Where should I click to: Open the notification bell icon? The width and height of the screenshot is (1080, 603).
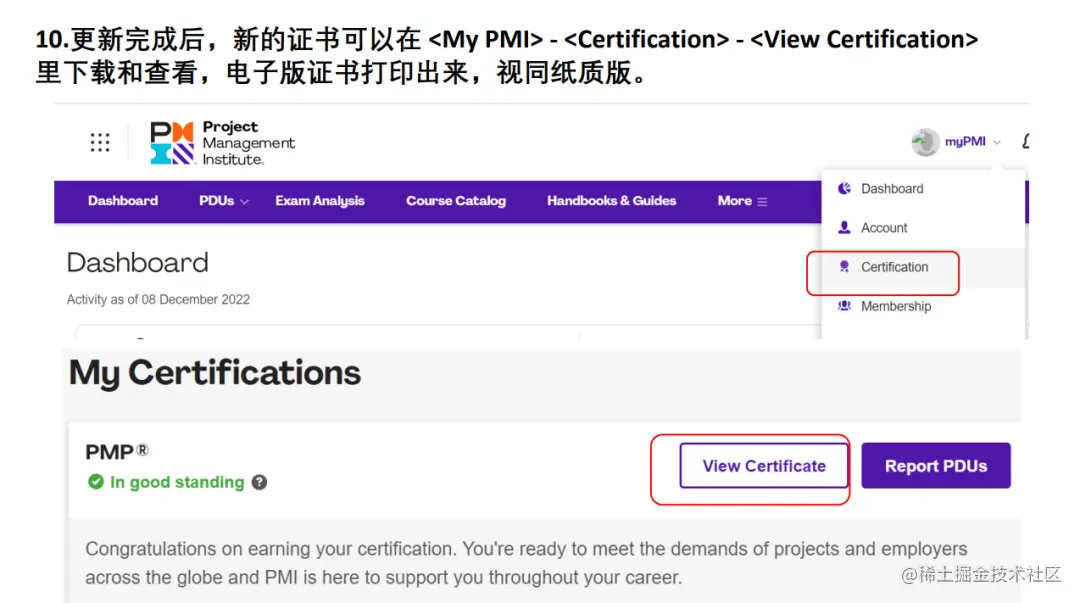click(x=1026, y=141)
